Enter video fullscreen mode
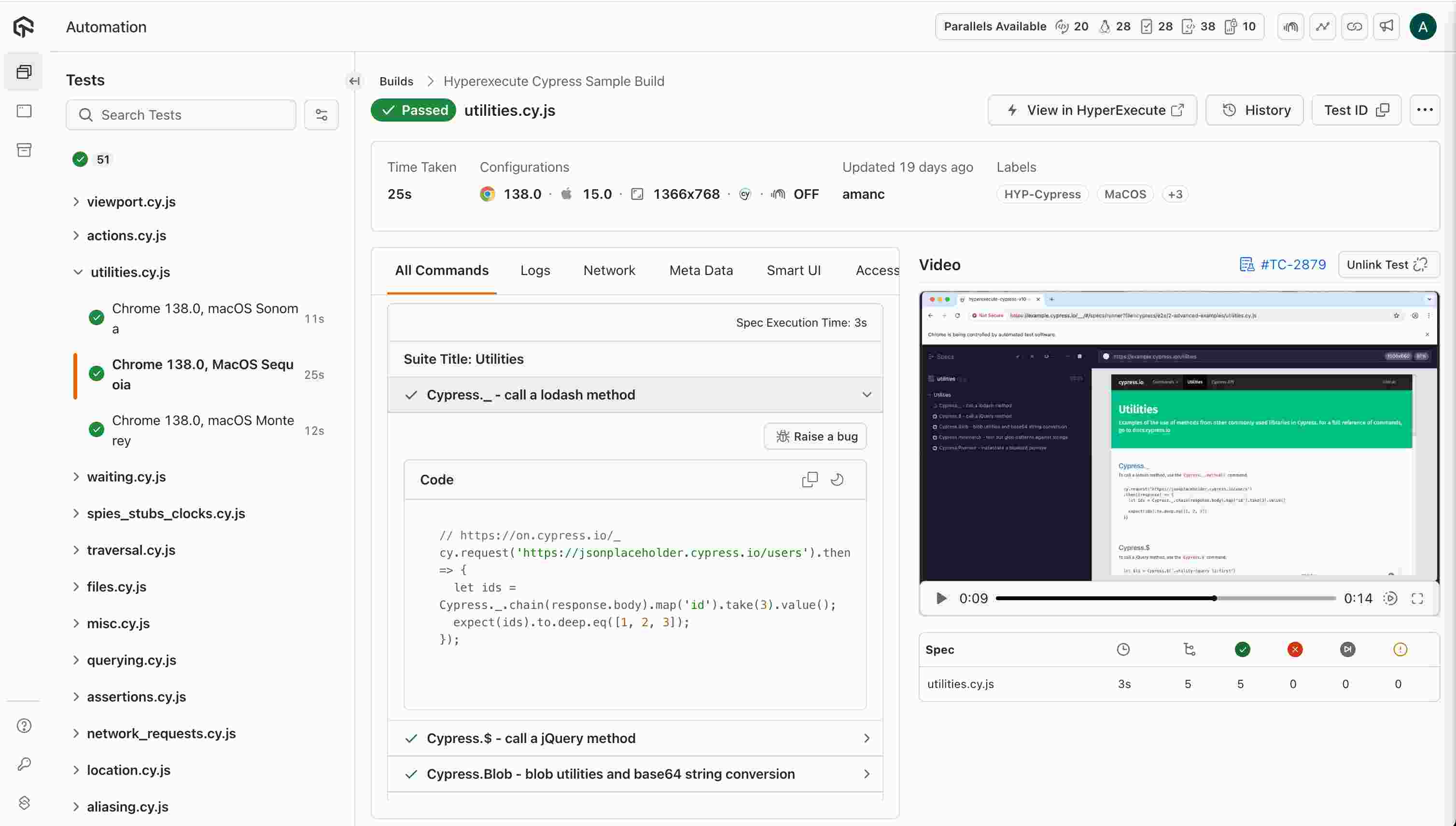 click(1417, 598)
